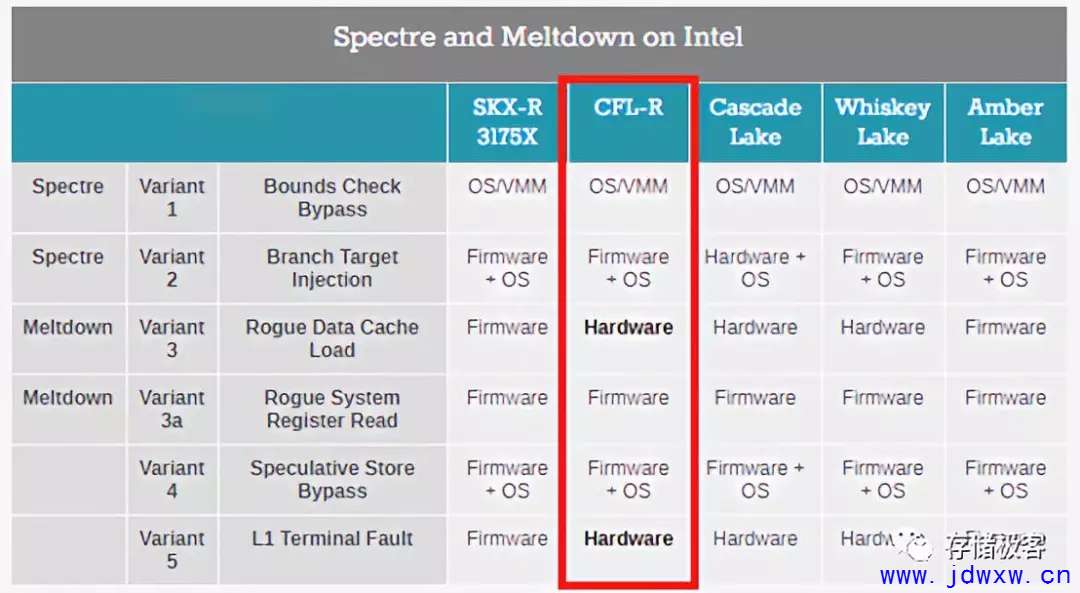Click the Amber Lake column header
This screenshot has width=1080, height=593.
(x=1006, y=122)
